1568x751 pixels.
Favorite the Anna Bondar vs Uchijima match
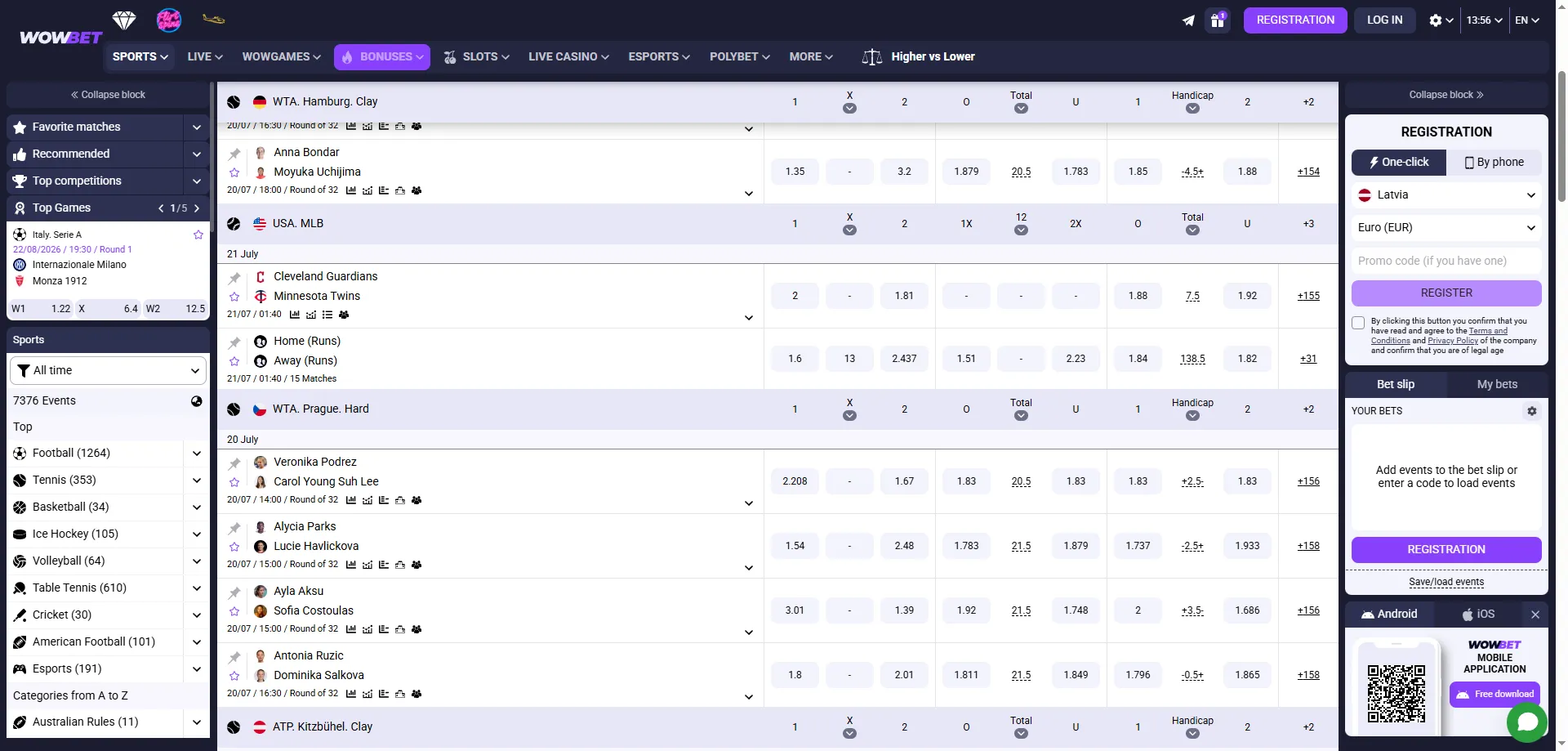pyautogui.click(x=234, y=172)
